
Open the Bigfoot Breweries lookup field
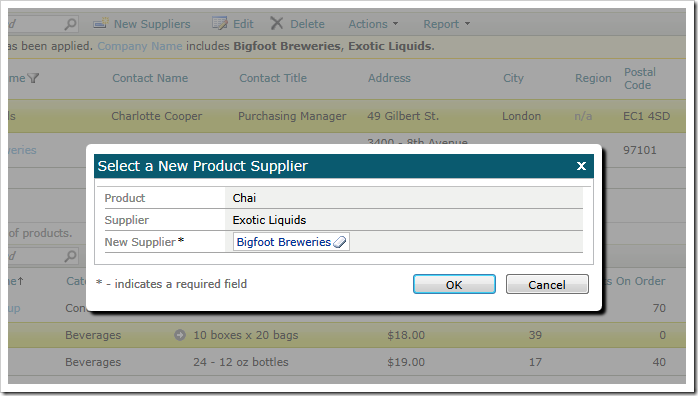pyautogui.click(x=284, y=242)
